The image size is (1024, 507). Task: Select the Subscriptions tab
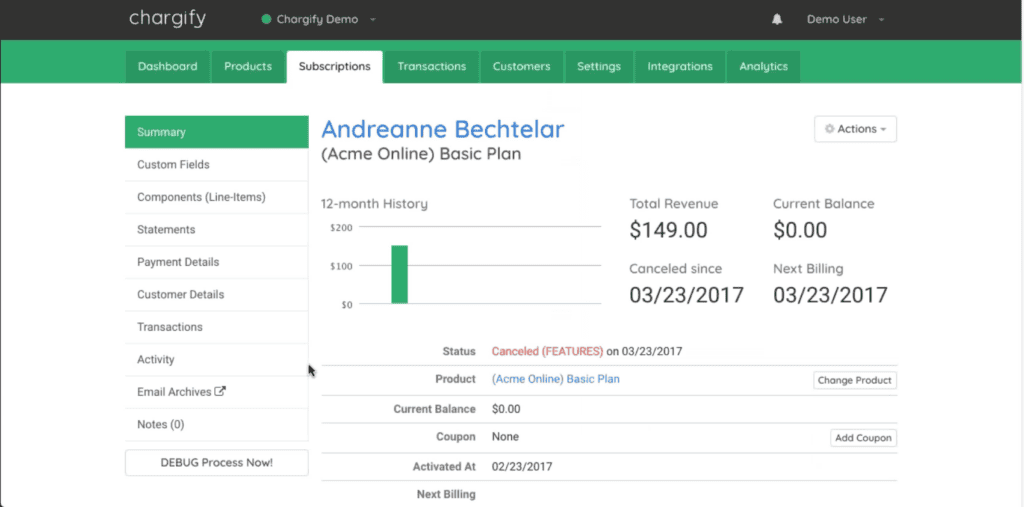pyautogui.click(x=334, y=67)
